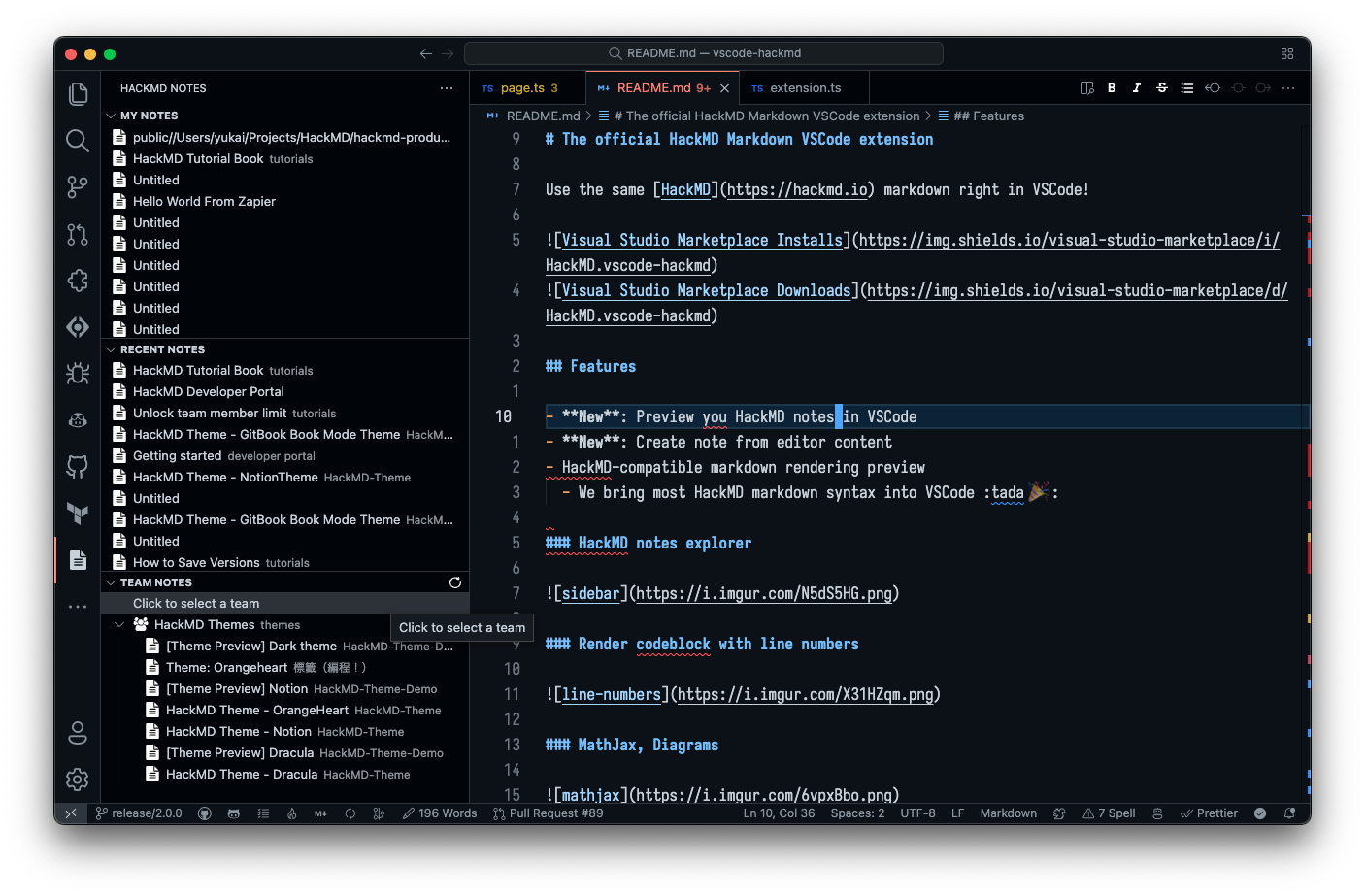Switch to the extension.ts tab
1365x896 pixels.
click(x=805, y=88)
